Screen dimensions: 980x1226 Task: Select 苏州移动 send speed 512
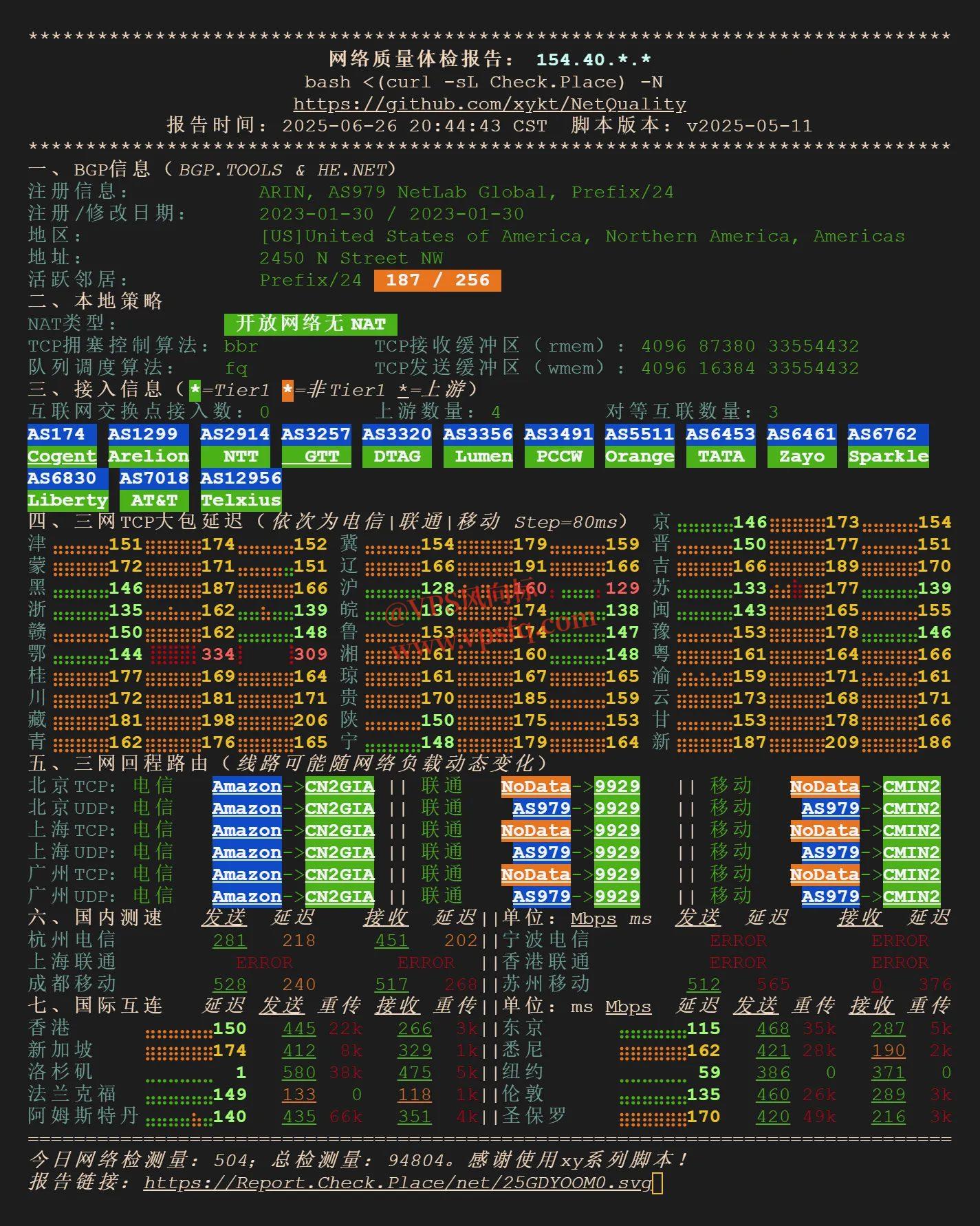point(704,985)
